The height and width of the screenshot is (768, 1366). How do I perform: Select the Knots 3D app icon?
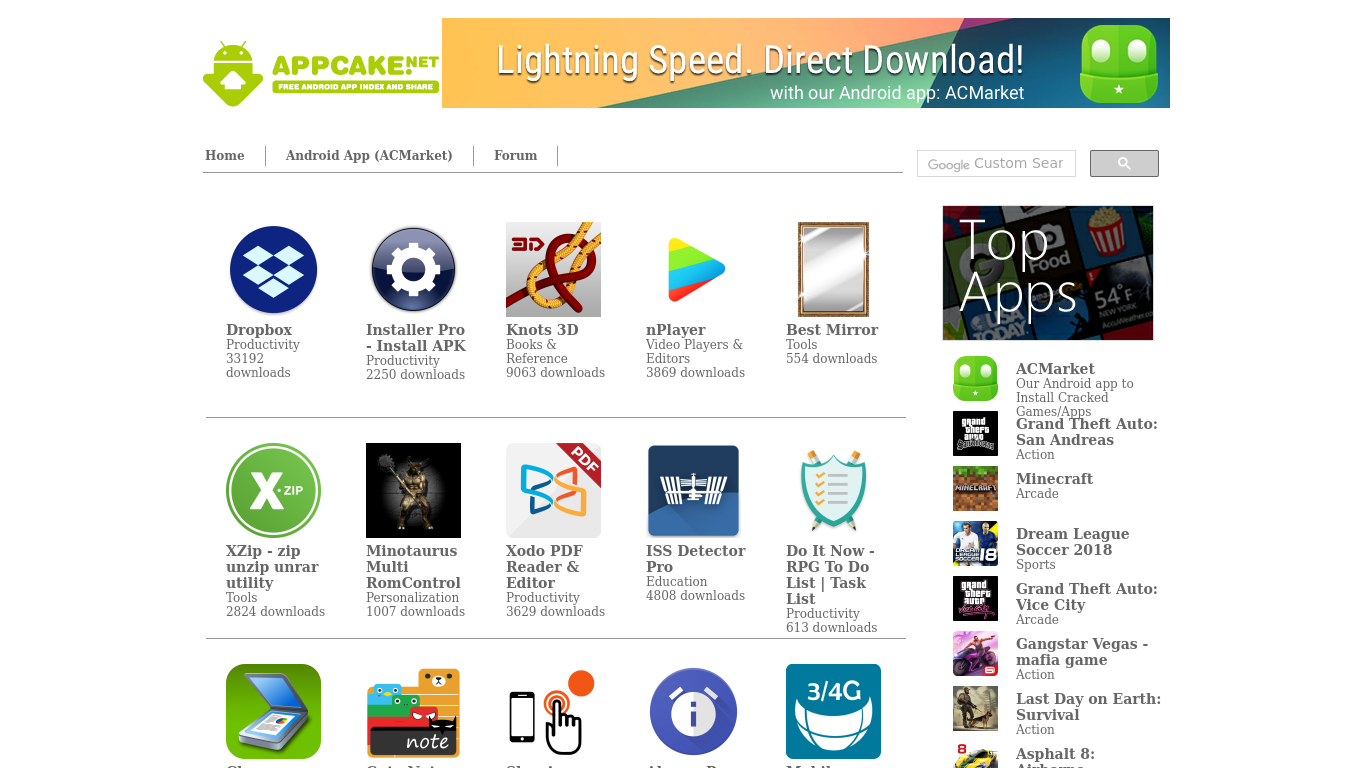point(553,269)
